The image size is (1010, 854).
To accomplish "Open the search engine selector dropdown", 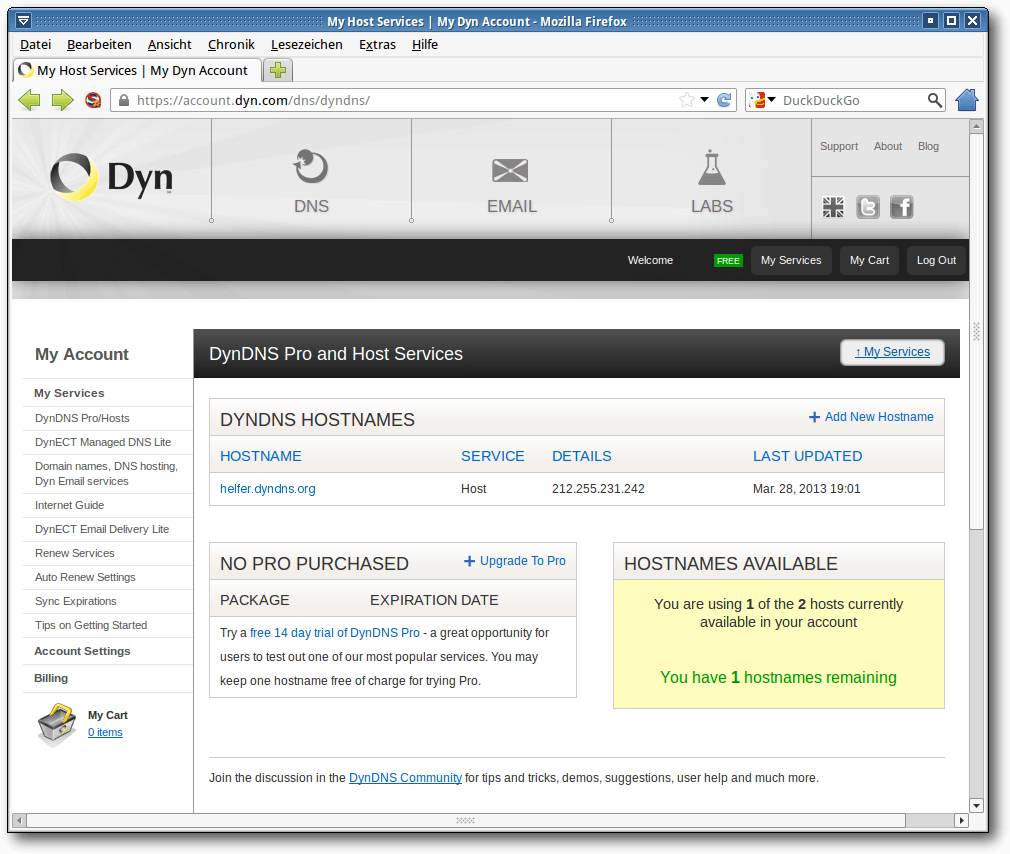I will click(762, 100).
